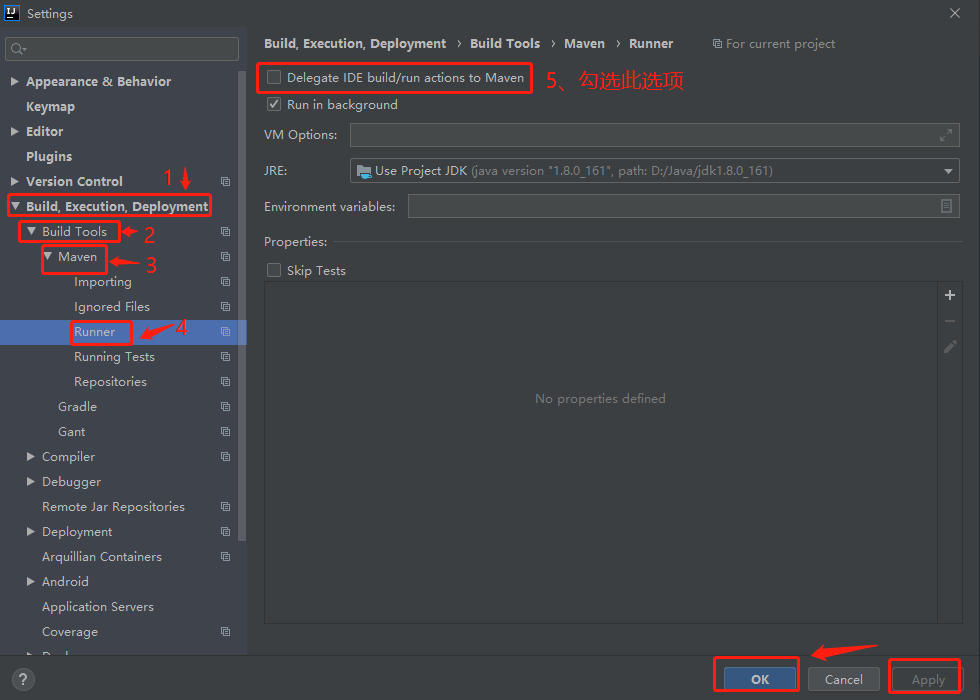
Task: Click the Apply button
Action: [x=928, y=679]
